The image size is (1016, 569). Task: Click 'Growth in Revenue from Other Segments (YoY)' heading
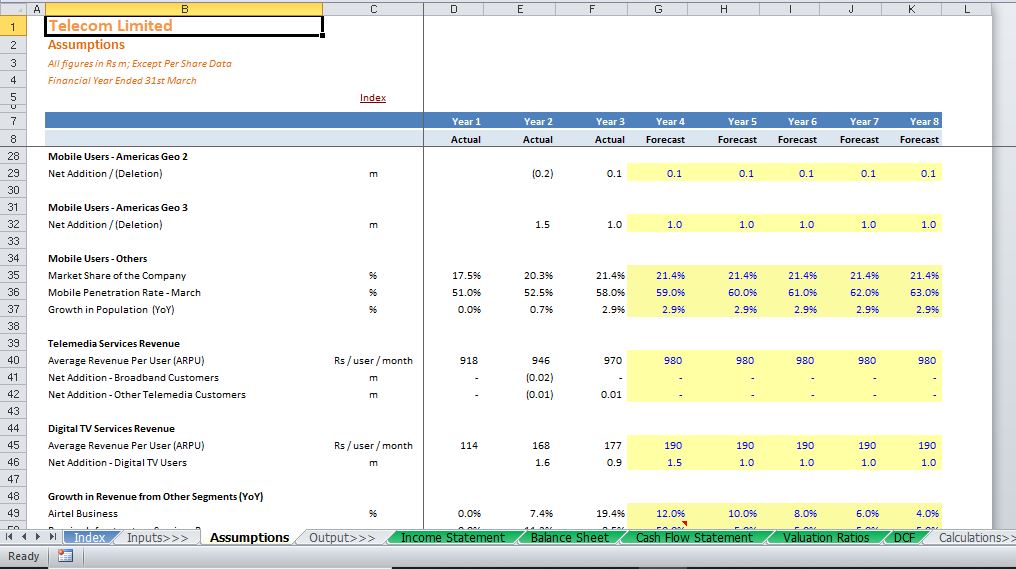pyautogui.click(x=156, y=497)
